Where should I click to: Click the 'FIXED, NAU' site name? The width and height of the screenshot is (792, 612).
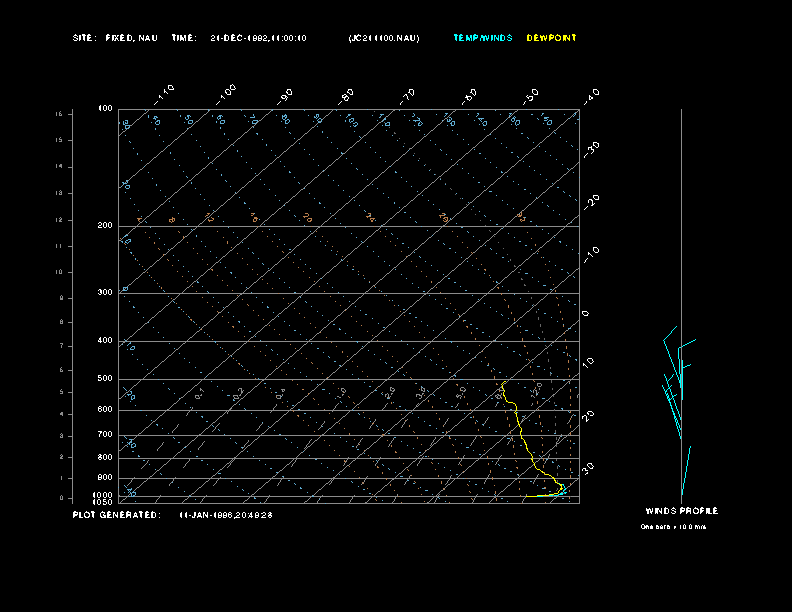(132, 38)
